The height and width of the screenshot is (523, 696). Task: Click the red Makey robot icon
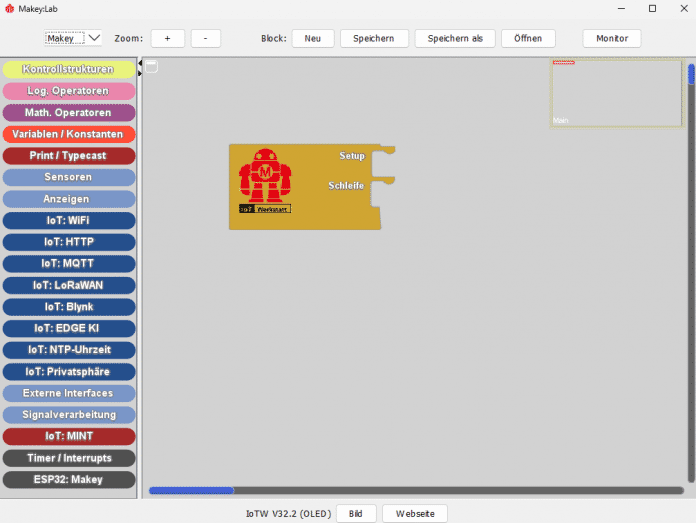point(265,175)
